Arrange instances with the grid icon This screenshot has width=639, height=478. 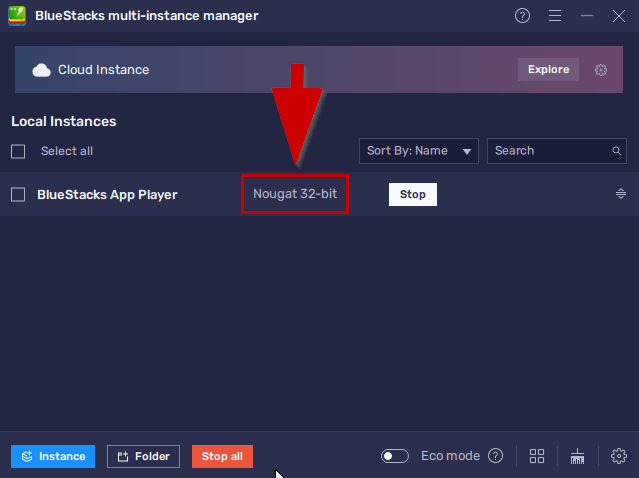[537, 456]
